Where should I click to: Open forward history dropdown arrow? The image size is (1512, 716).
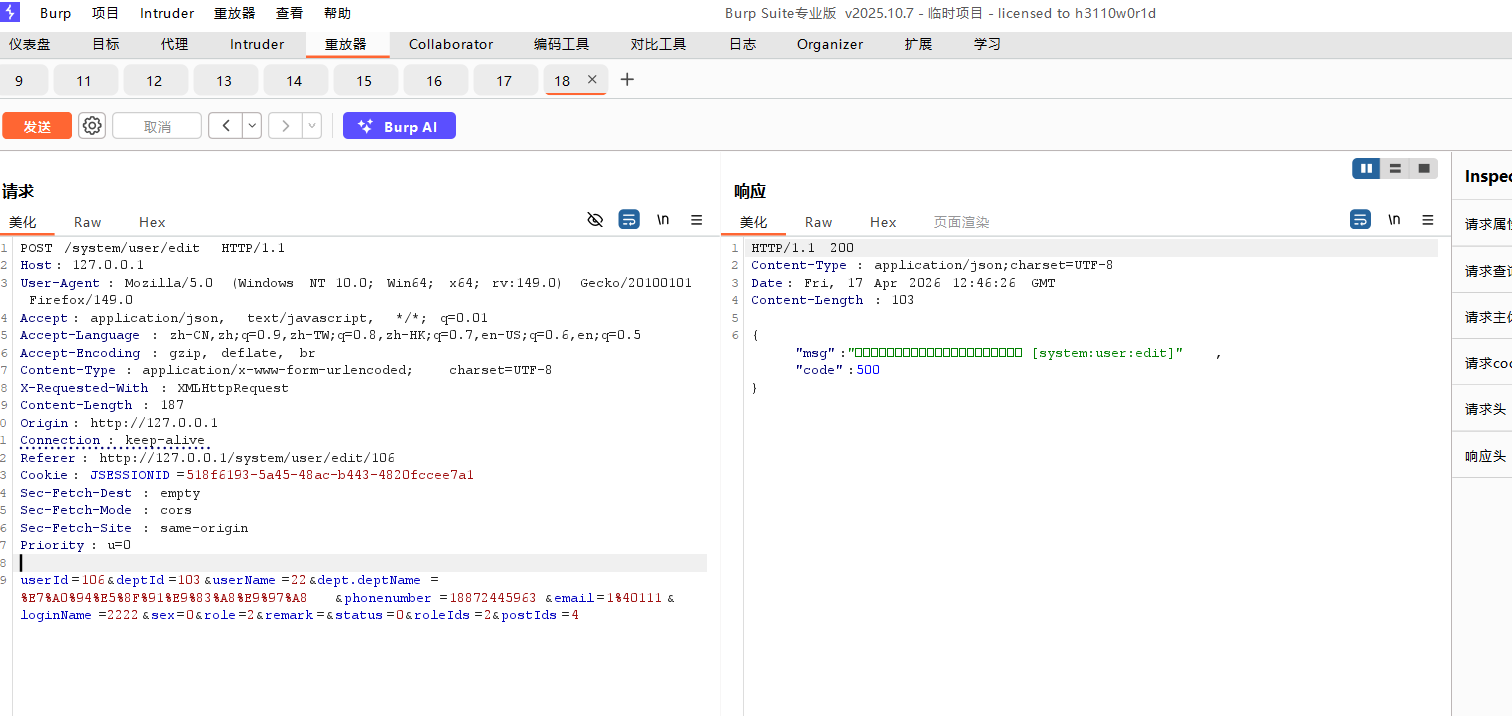coord(312,126)
